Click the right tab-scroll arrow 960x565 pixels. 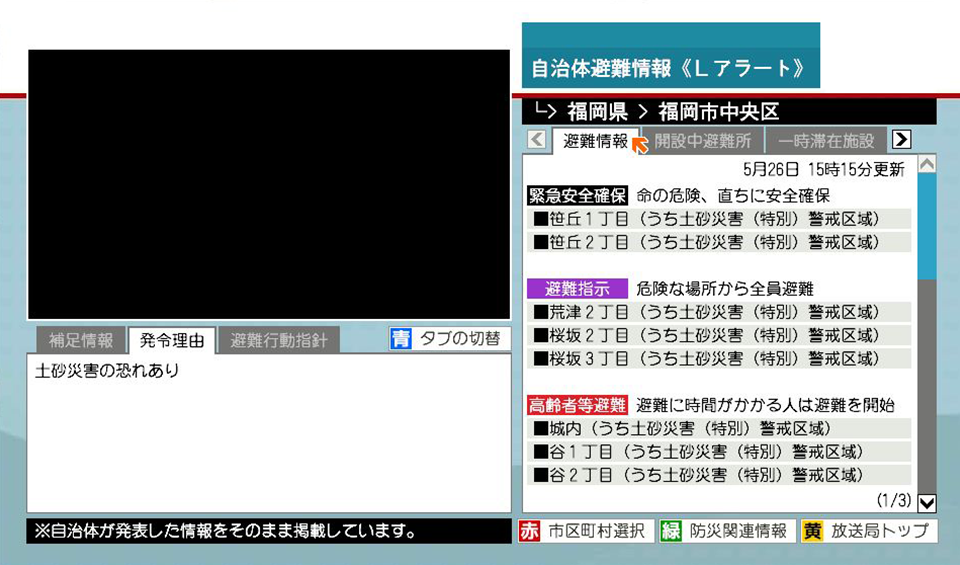coord(901,140)
